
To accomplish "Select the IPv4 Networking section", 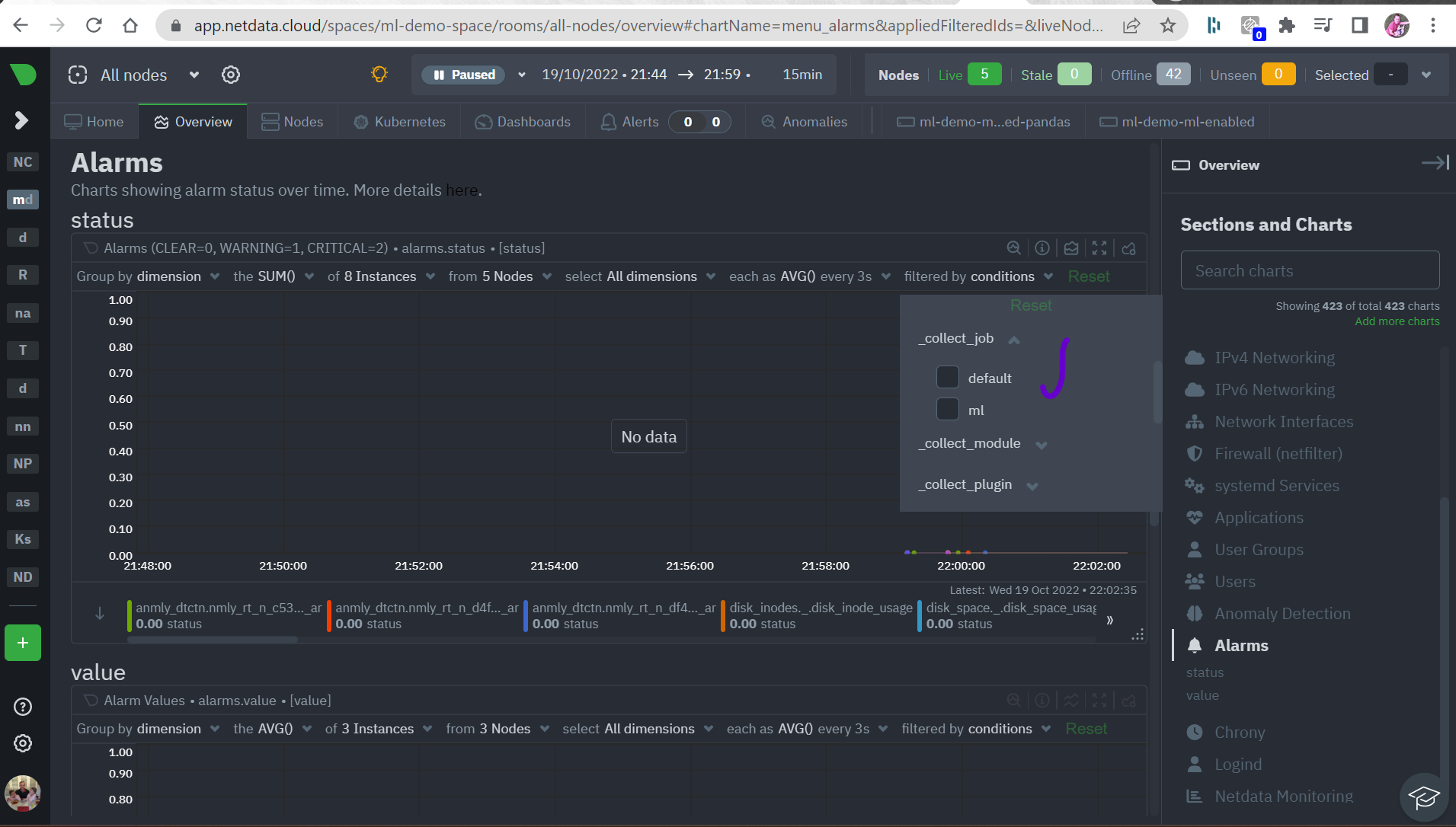I will click(x=1275, y=357).
